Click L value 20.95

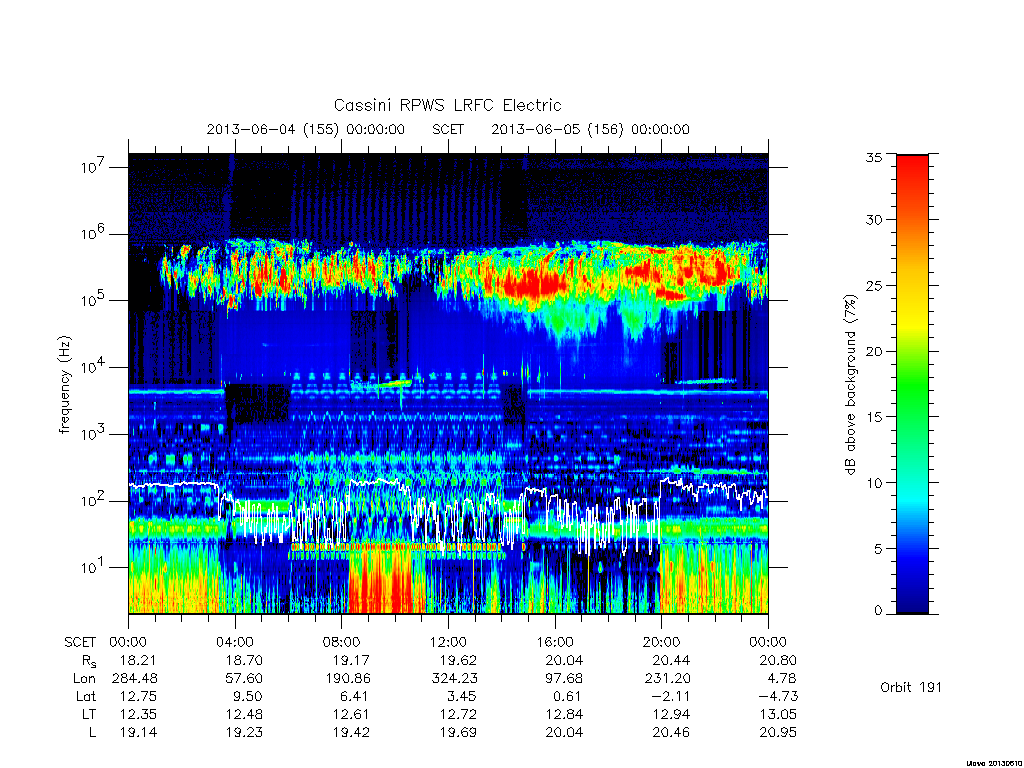tap(778, 732)
